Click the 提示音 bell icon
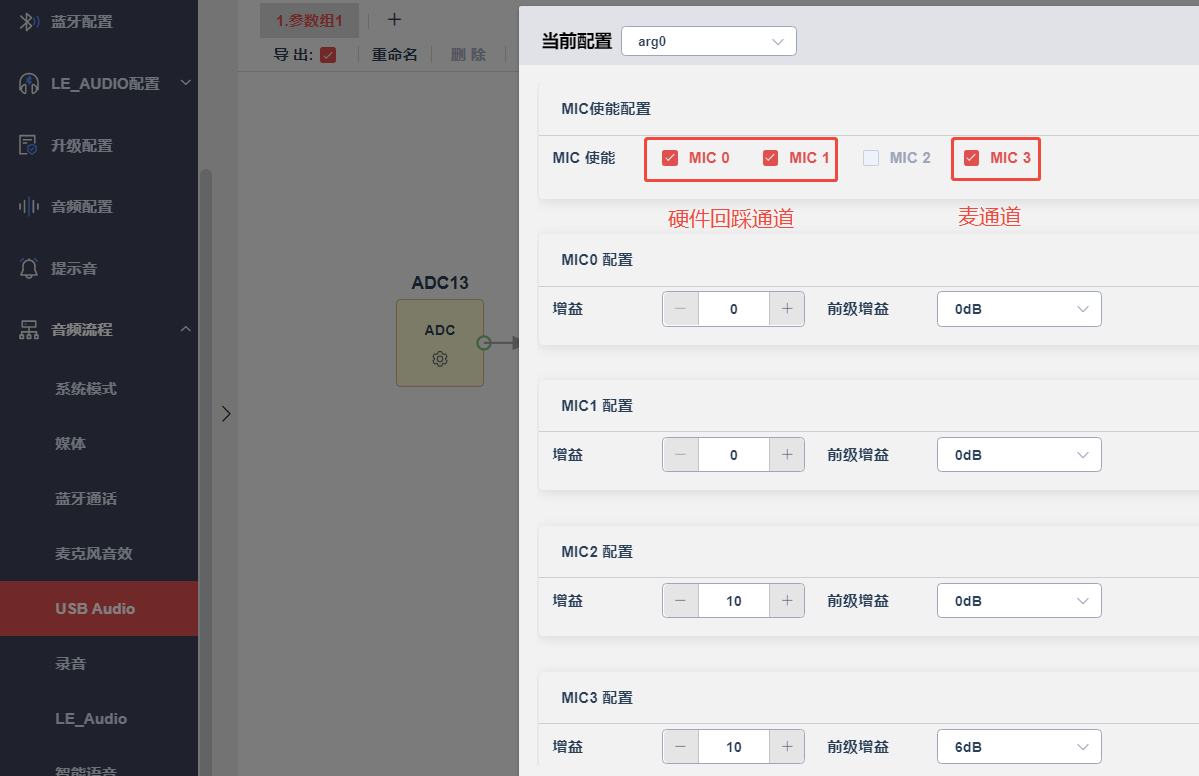Image resolution: width=1199 pixels, height=776 pixels. (29, 268)
